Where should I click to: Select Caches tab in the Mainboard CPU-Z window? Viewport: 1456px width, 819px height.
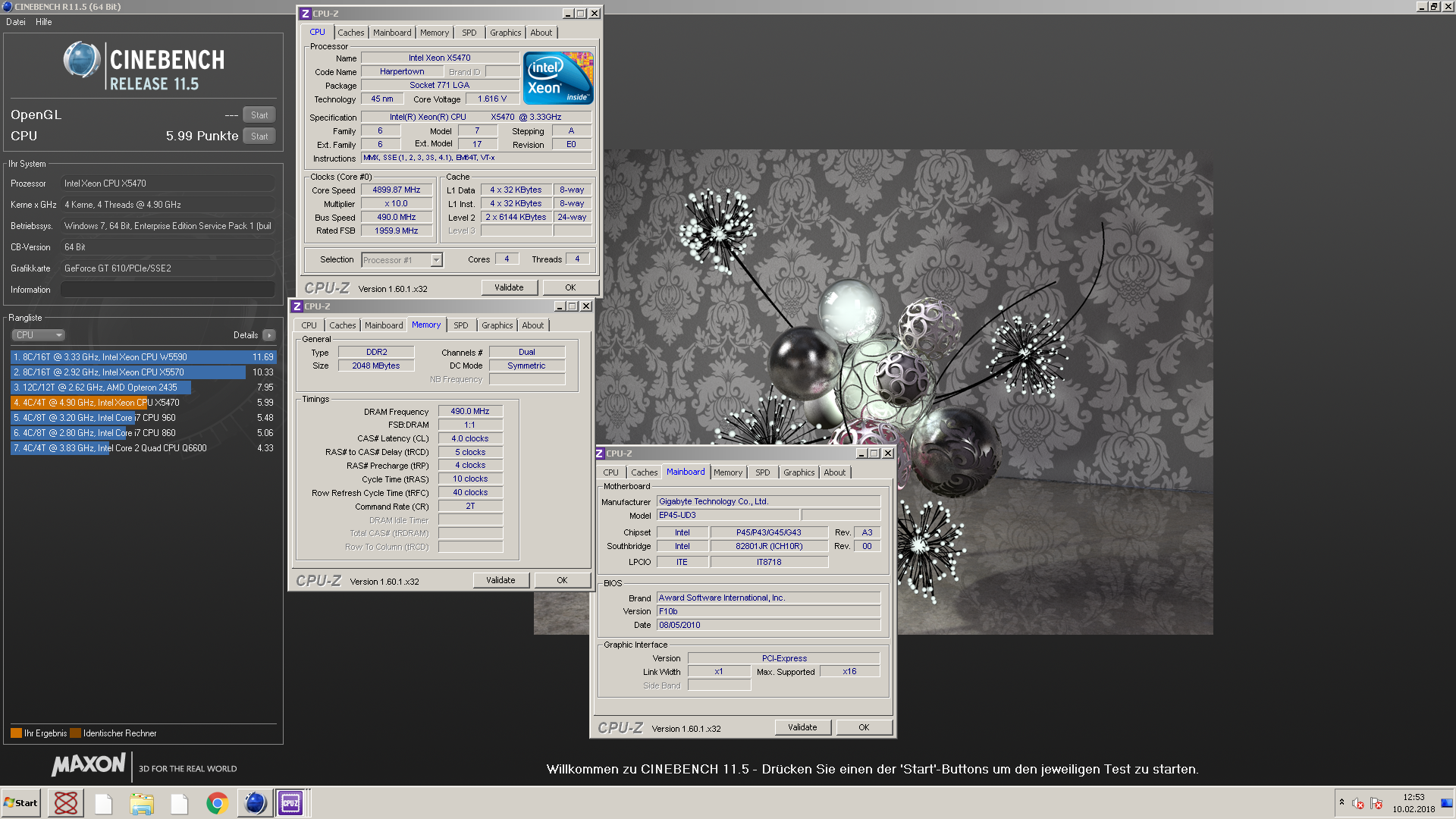pyautogui.click(x=644, y=472)
